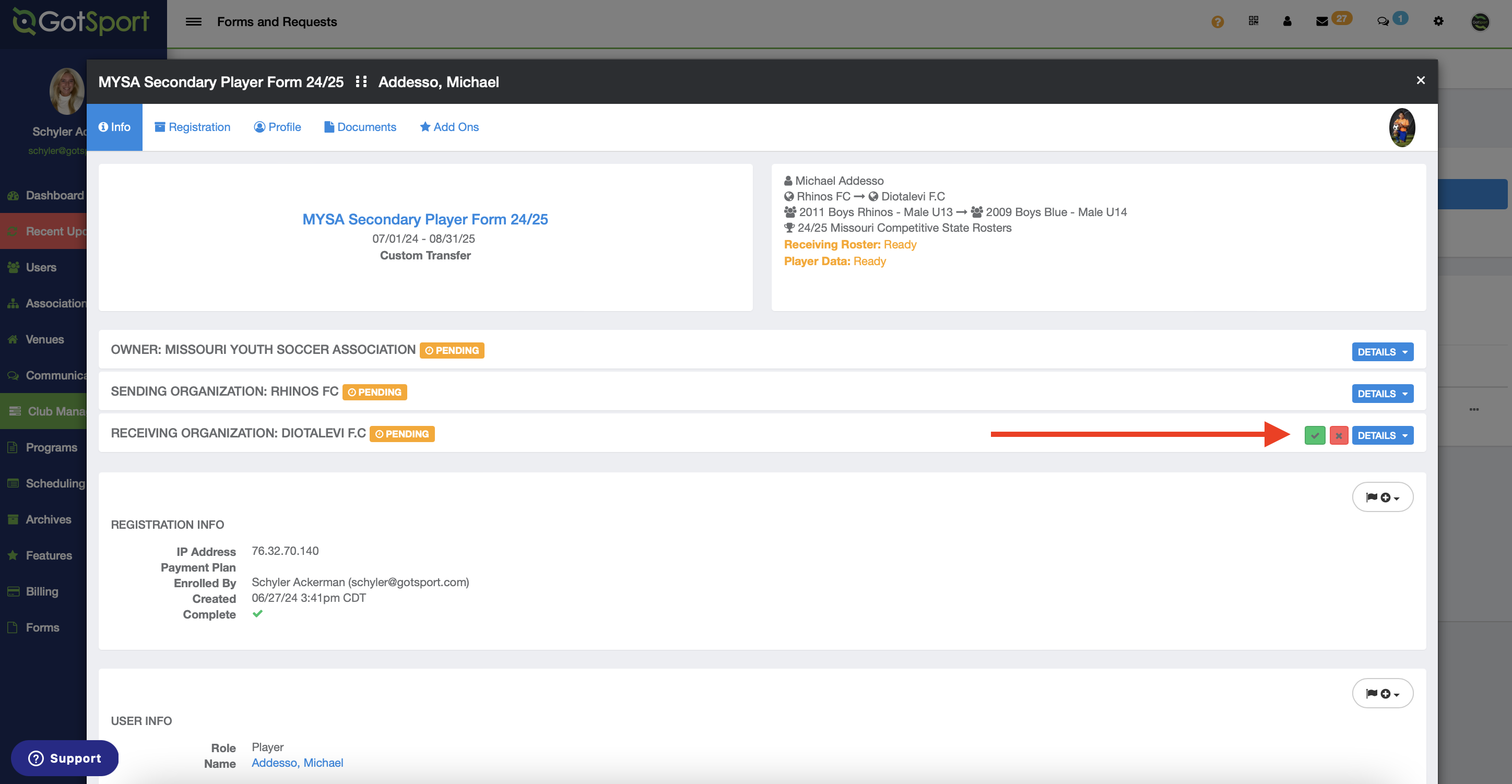Open Associations in sidebar

43,303
